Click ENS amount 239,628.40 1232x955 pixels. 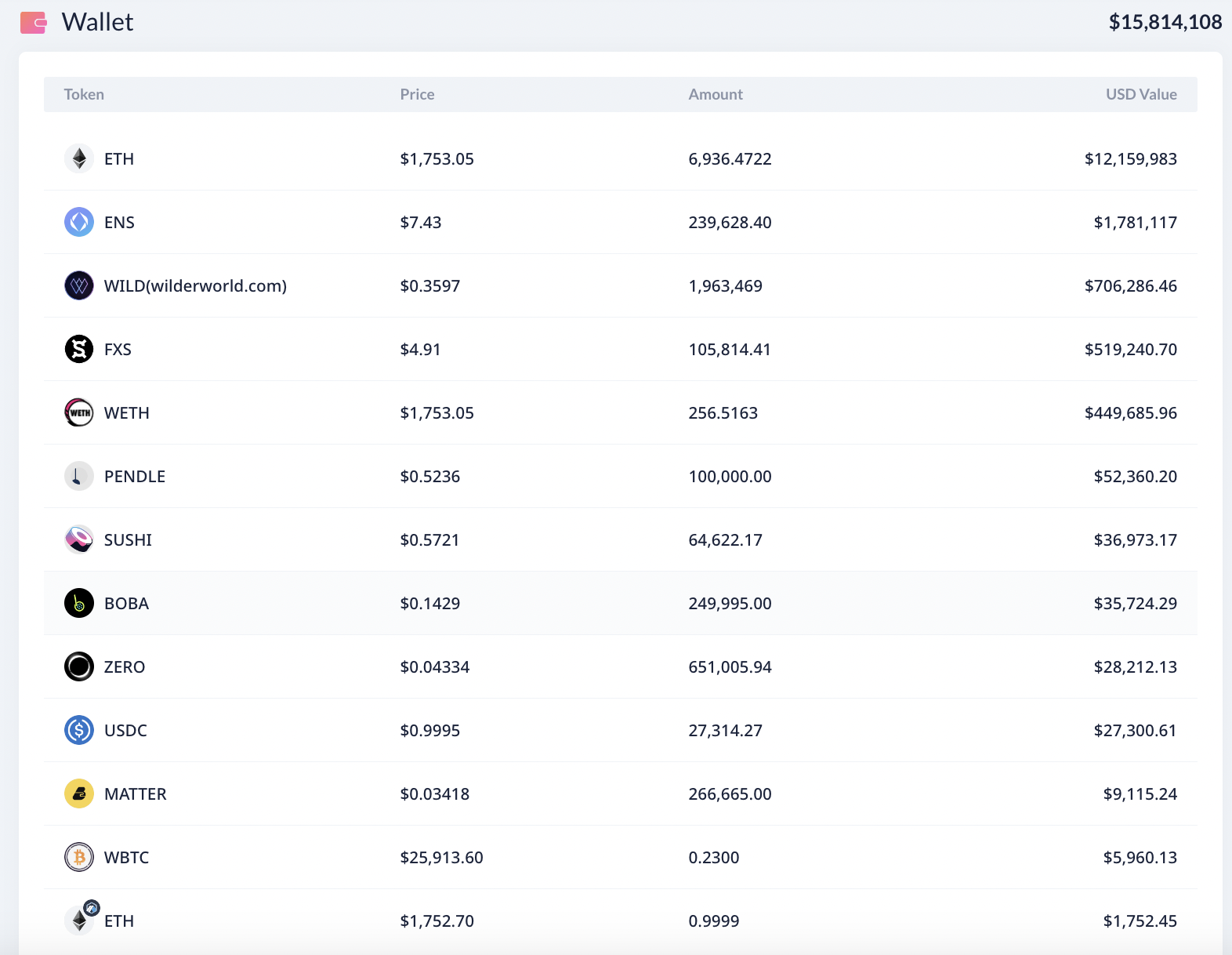coord(730,223)
